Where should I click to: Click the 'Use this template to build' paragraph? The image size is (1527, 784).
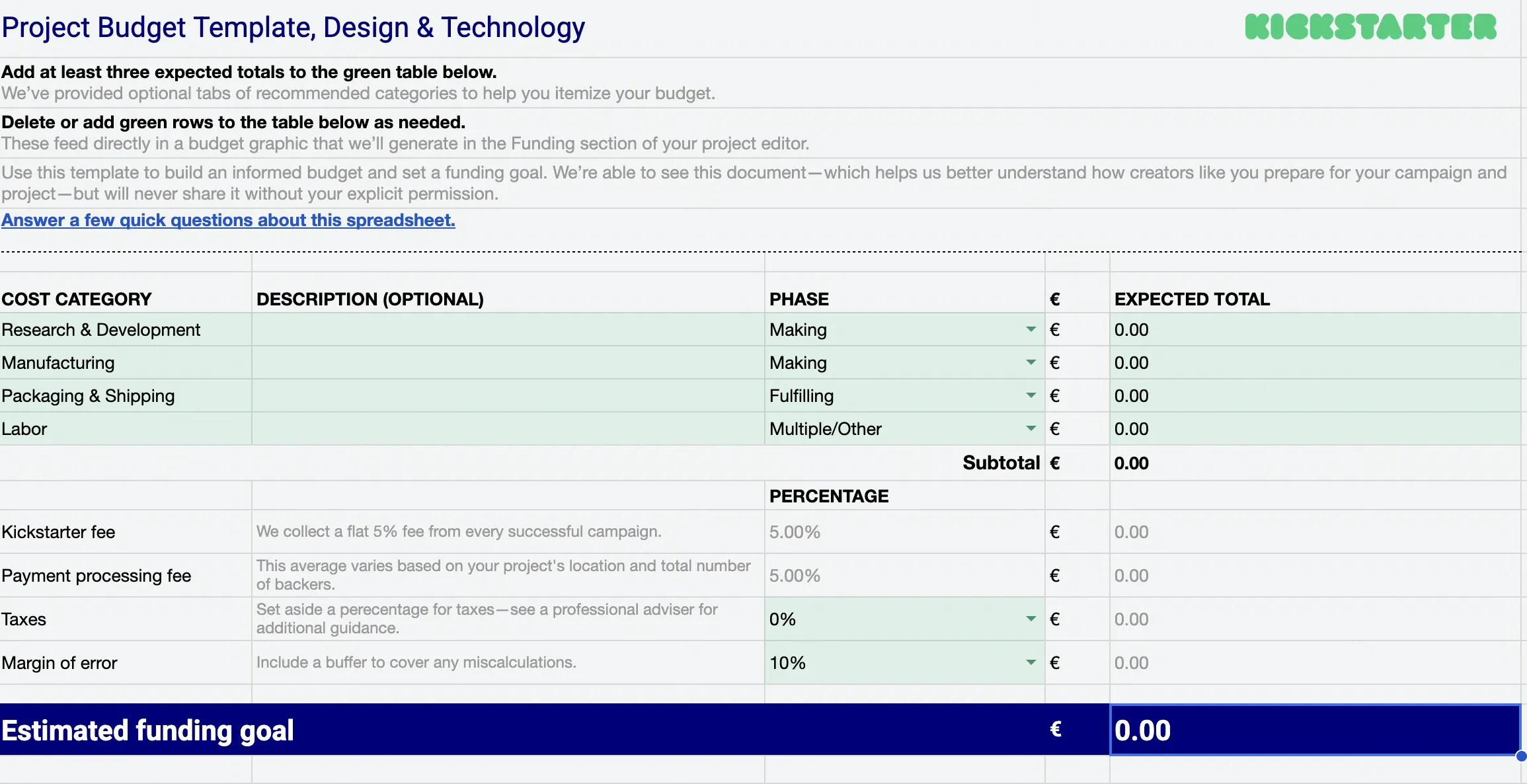754,183
